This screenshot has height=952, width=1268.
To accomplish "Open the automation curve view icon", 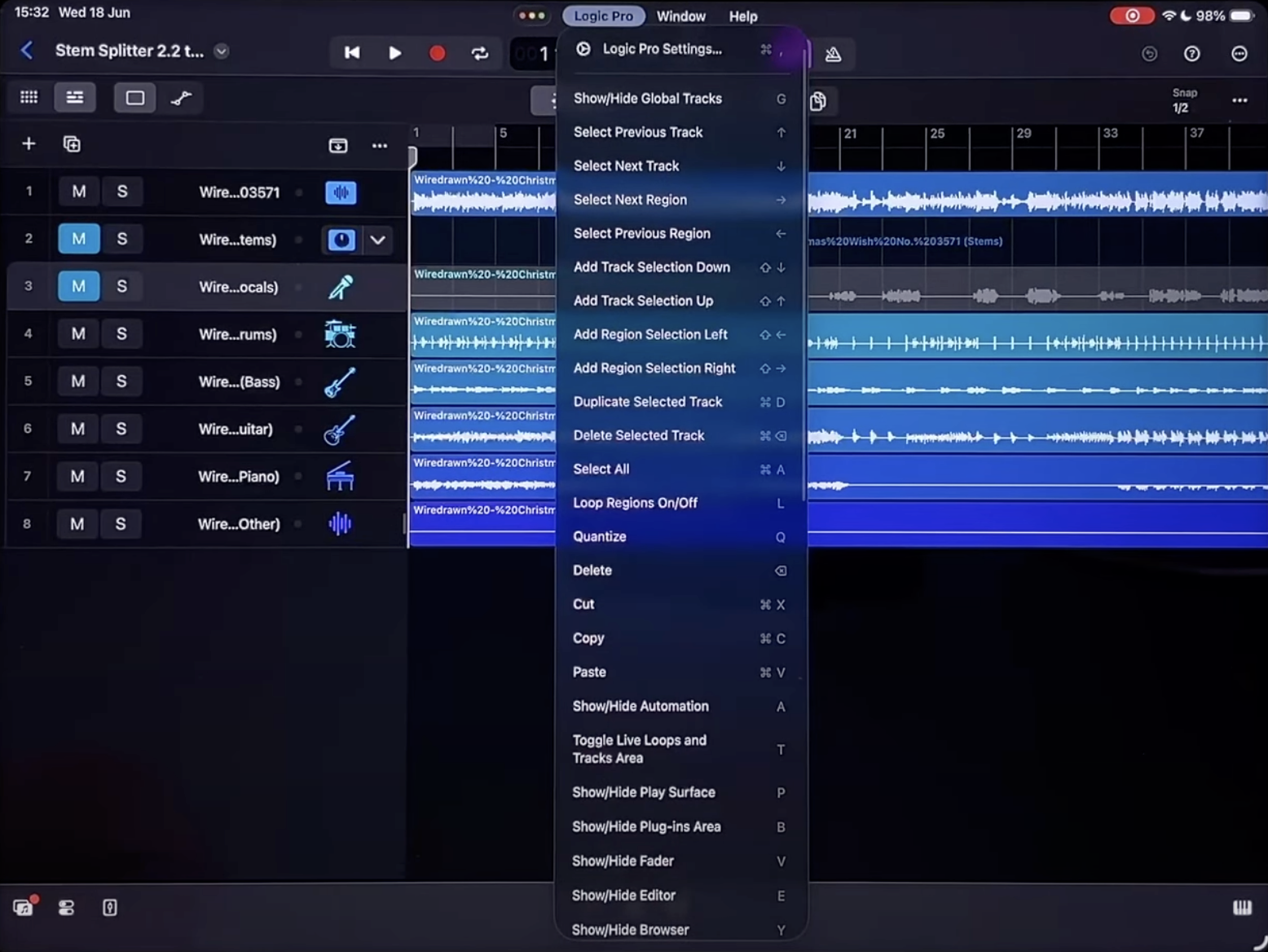I will (x=181, y=99).
